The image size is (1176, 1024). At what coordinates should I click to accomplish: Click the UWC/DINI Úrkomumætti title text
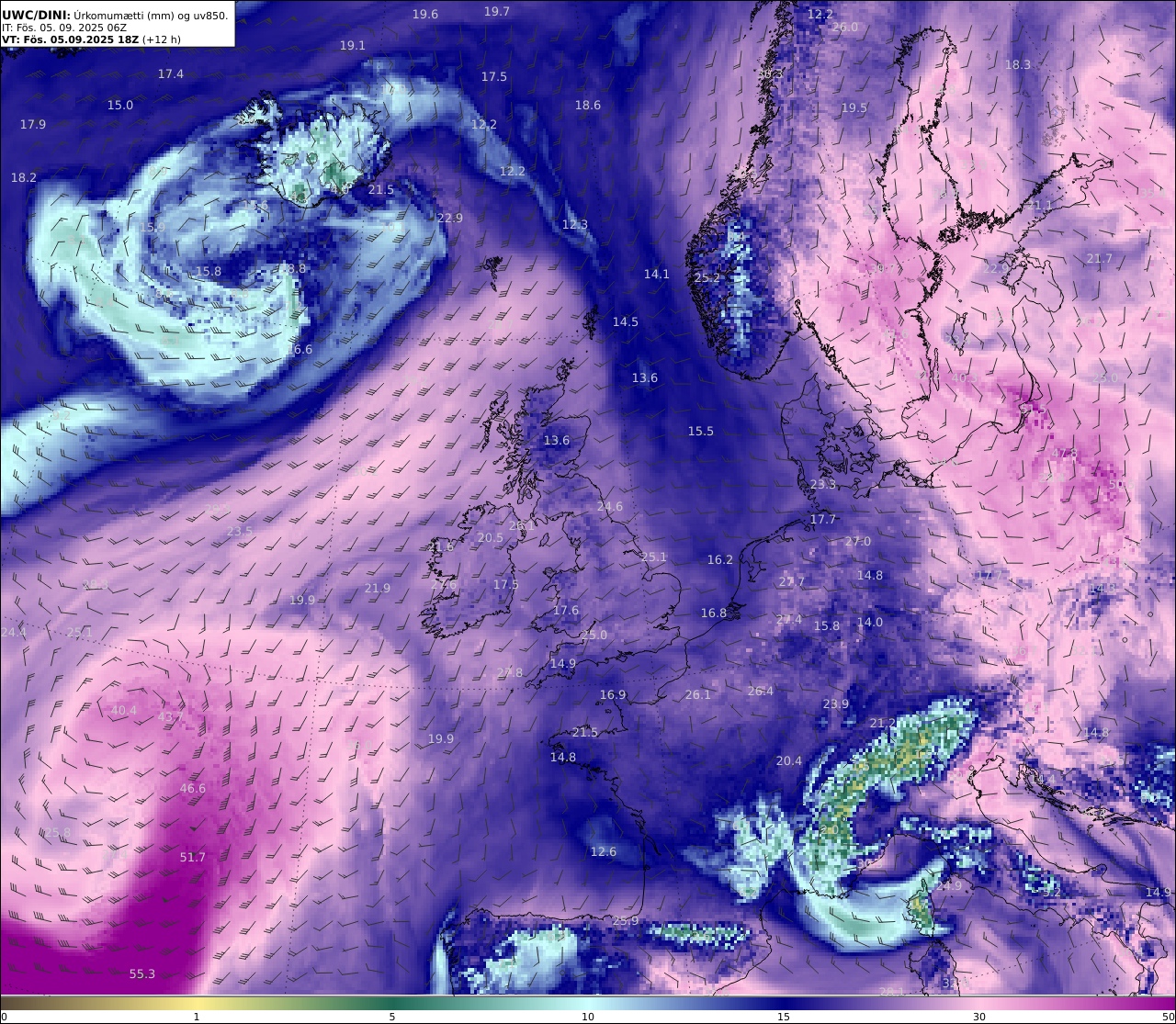click(115, 15)
